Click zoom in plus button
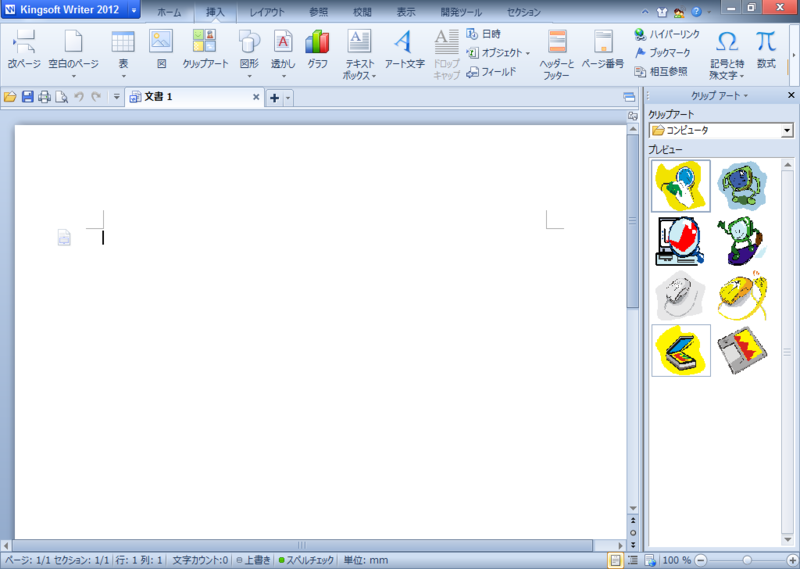Image resolution: width=800 pixels, height=569 pixels. tap(792, 560)
